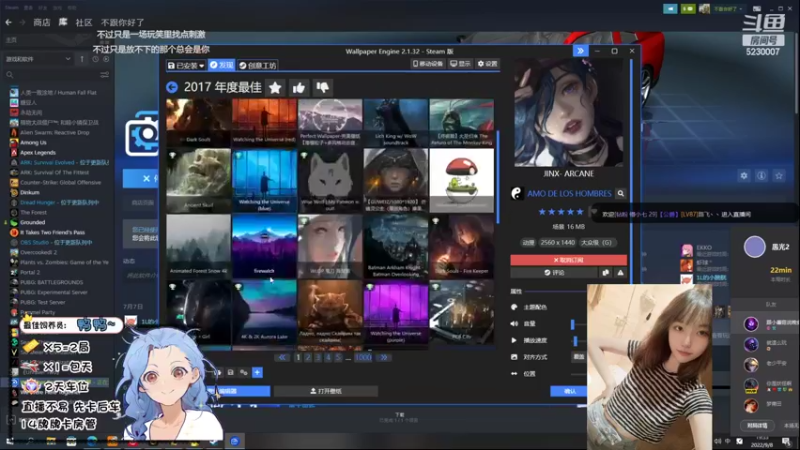The image size is (800, 450).
Task: Open the 设置 gear settings
Action: pyautogui.click(x=488, y=64)
